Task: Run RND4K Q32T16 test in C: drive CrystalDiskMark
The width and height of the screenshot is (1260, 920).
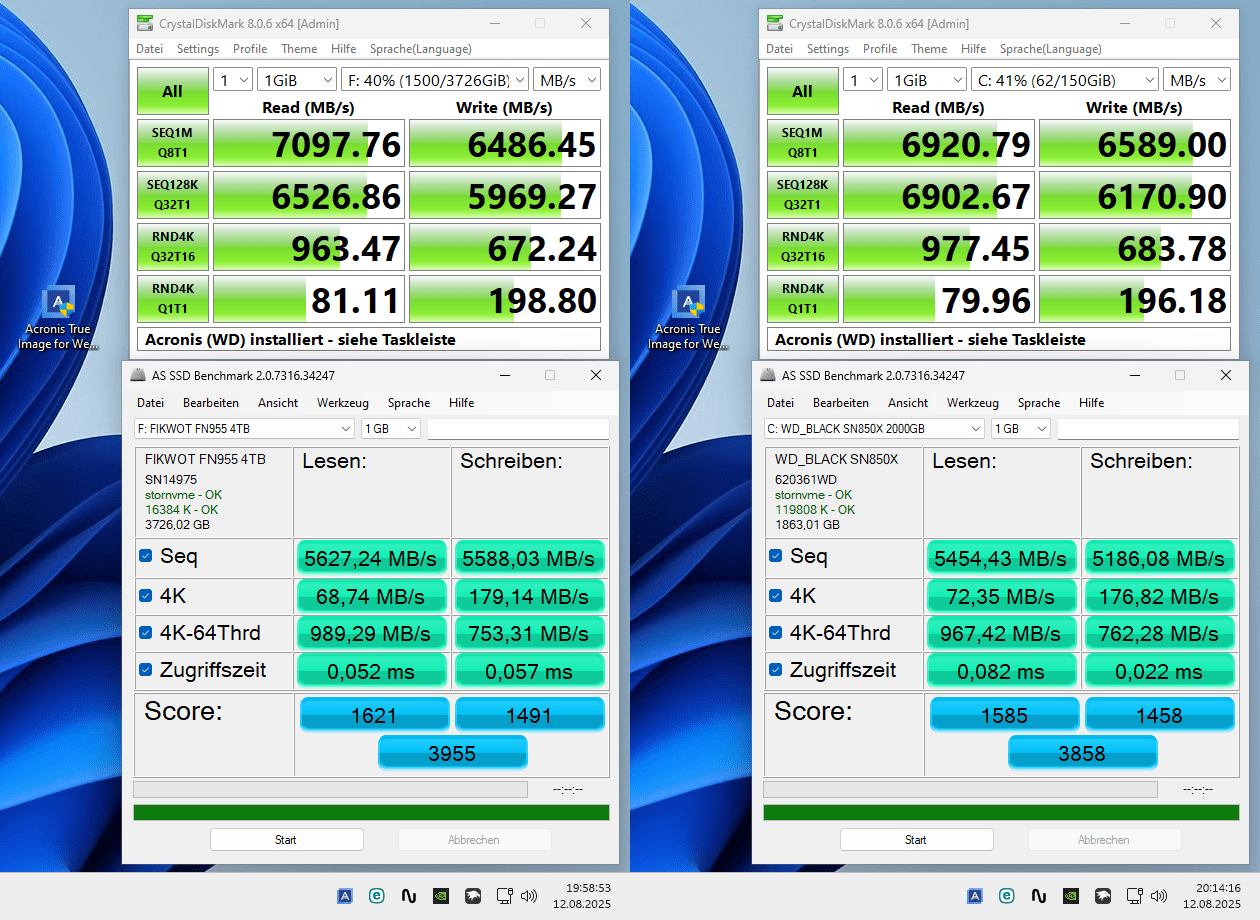Action: click(x=802, y=247)
